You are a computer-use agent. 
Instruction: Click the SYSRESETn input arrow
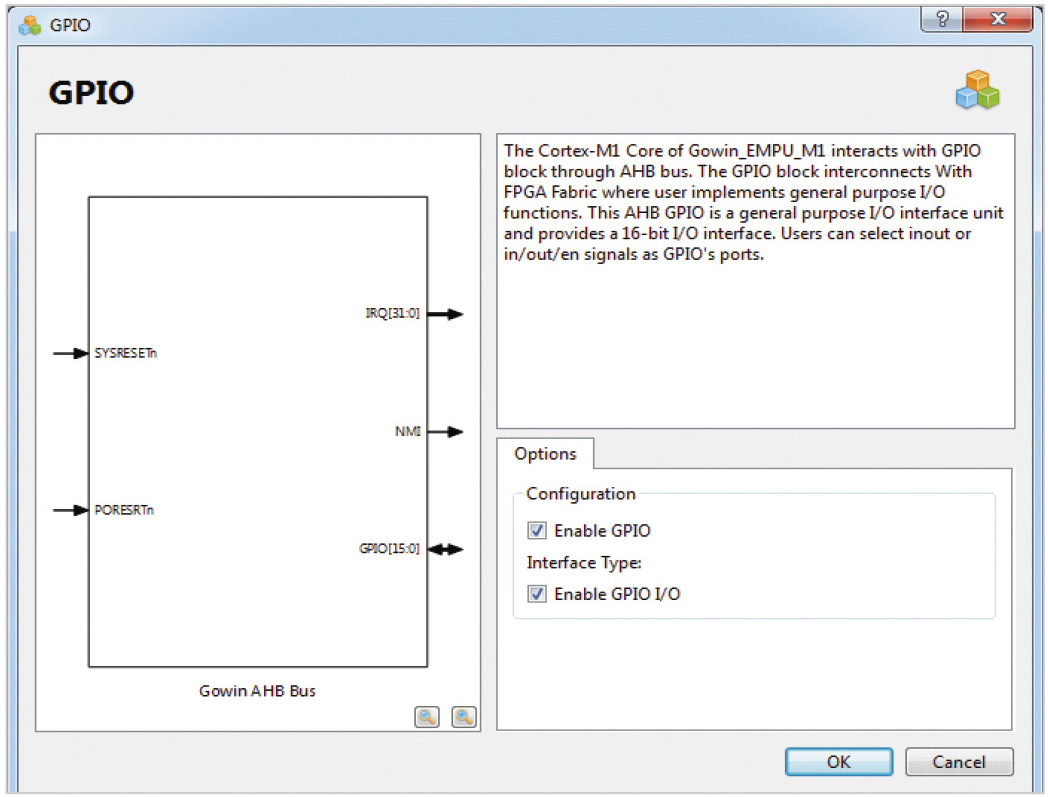point(70,353)
